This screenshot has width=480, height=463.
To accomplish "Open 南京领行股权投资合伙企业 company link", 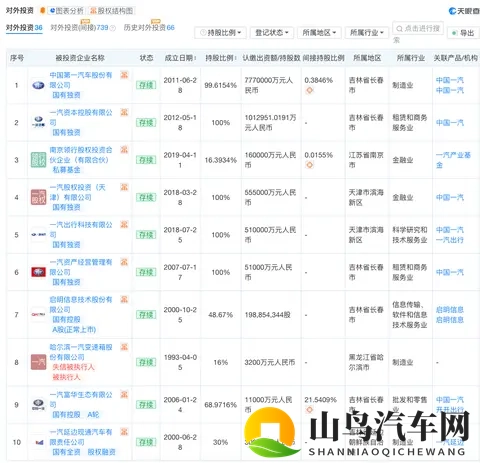I will (x=81, y=155).
